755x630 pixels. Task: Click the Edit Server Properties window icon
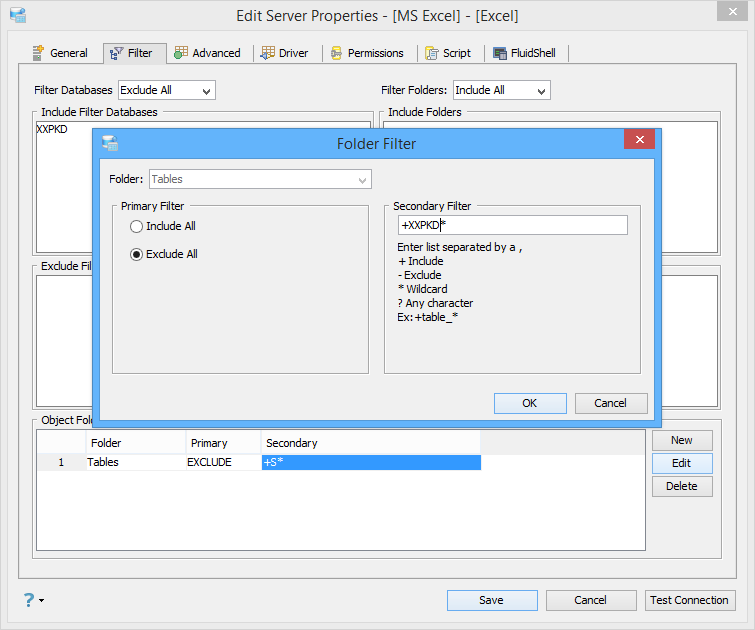(x=18, y=15)
